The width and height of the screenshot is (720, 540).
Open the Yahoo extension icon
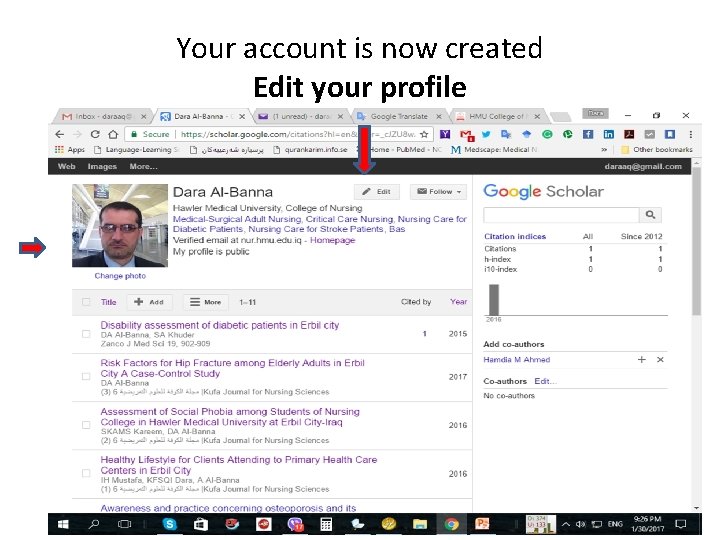coord(445,134)
